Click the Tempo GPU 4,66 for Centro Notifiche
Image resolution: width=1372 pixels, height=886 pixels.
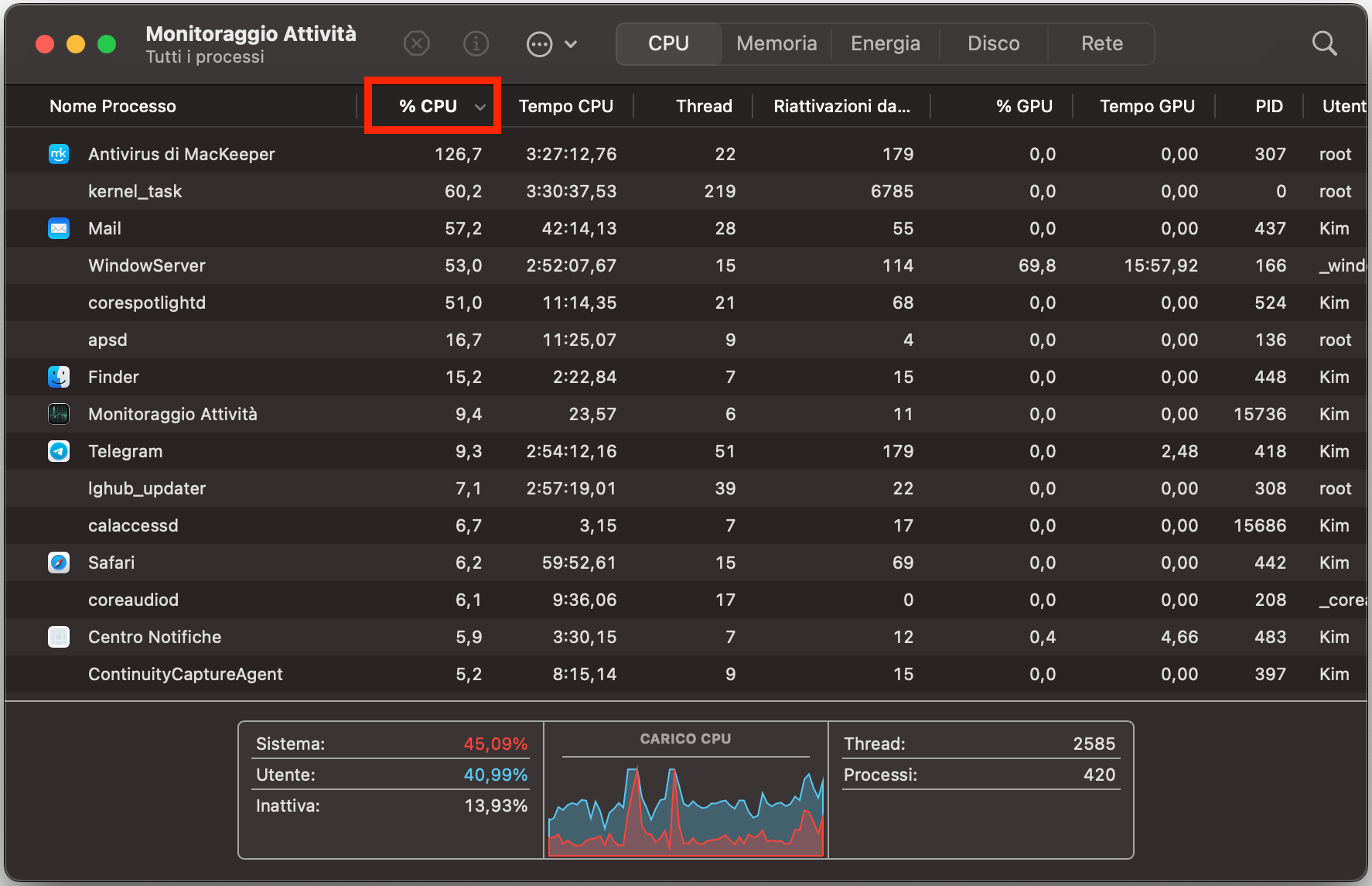coord(1179,637)
